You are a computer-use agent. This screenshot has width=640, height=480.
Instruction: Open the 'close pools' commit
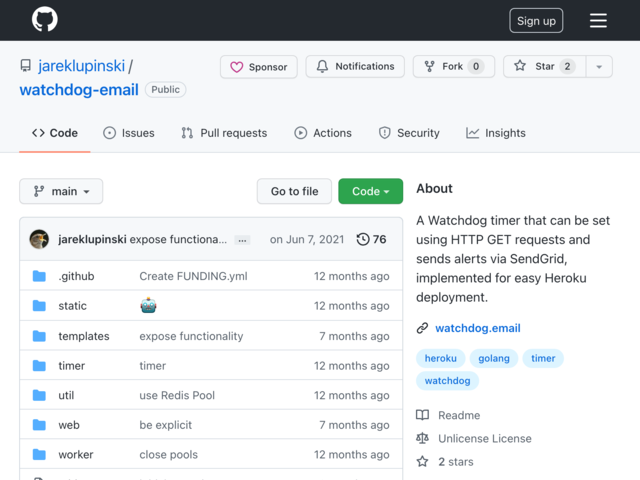pyautogui.click(x=169, y=455)
